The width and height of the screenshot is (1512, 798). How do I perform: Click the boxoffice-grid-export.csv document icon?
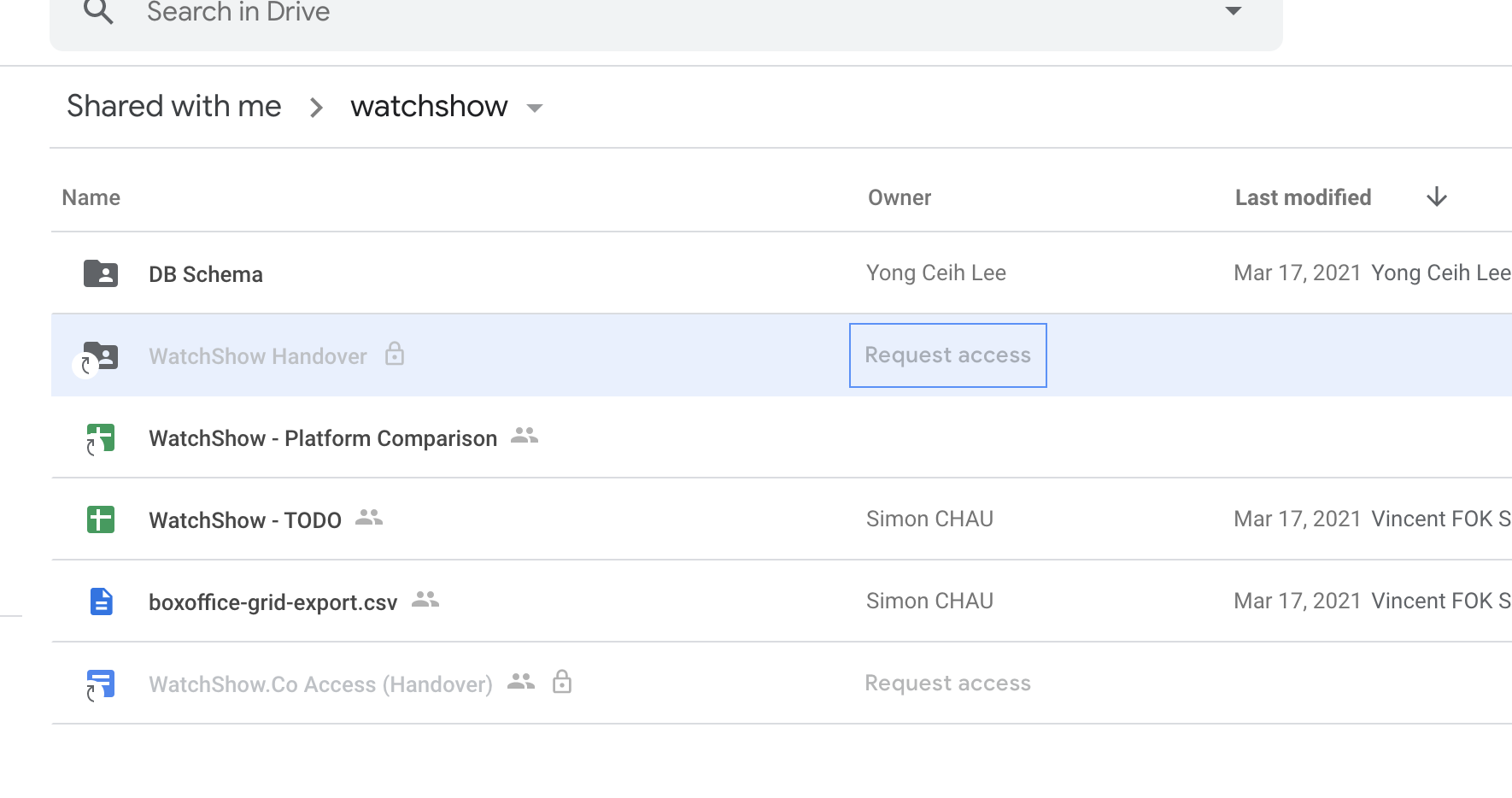pyautogui.click(x=101, y=601)
